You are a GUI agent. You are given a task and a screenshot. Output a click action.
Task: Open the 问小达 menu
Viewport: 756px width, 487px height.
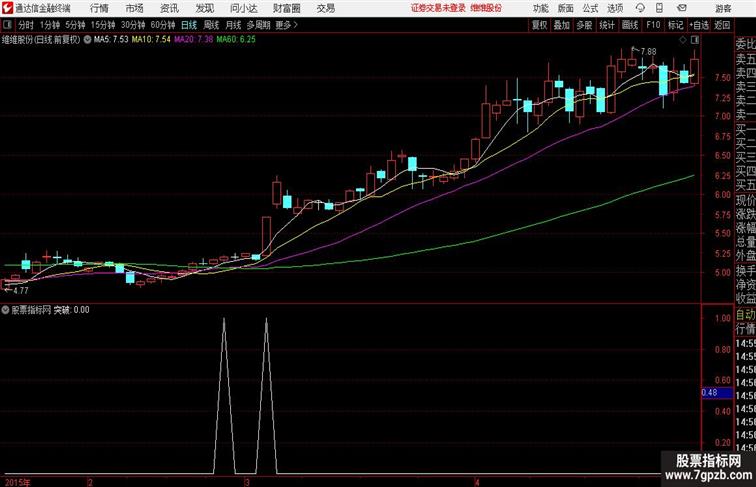pos(243,8)
